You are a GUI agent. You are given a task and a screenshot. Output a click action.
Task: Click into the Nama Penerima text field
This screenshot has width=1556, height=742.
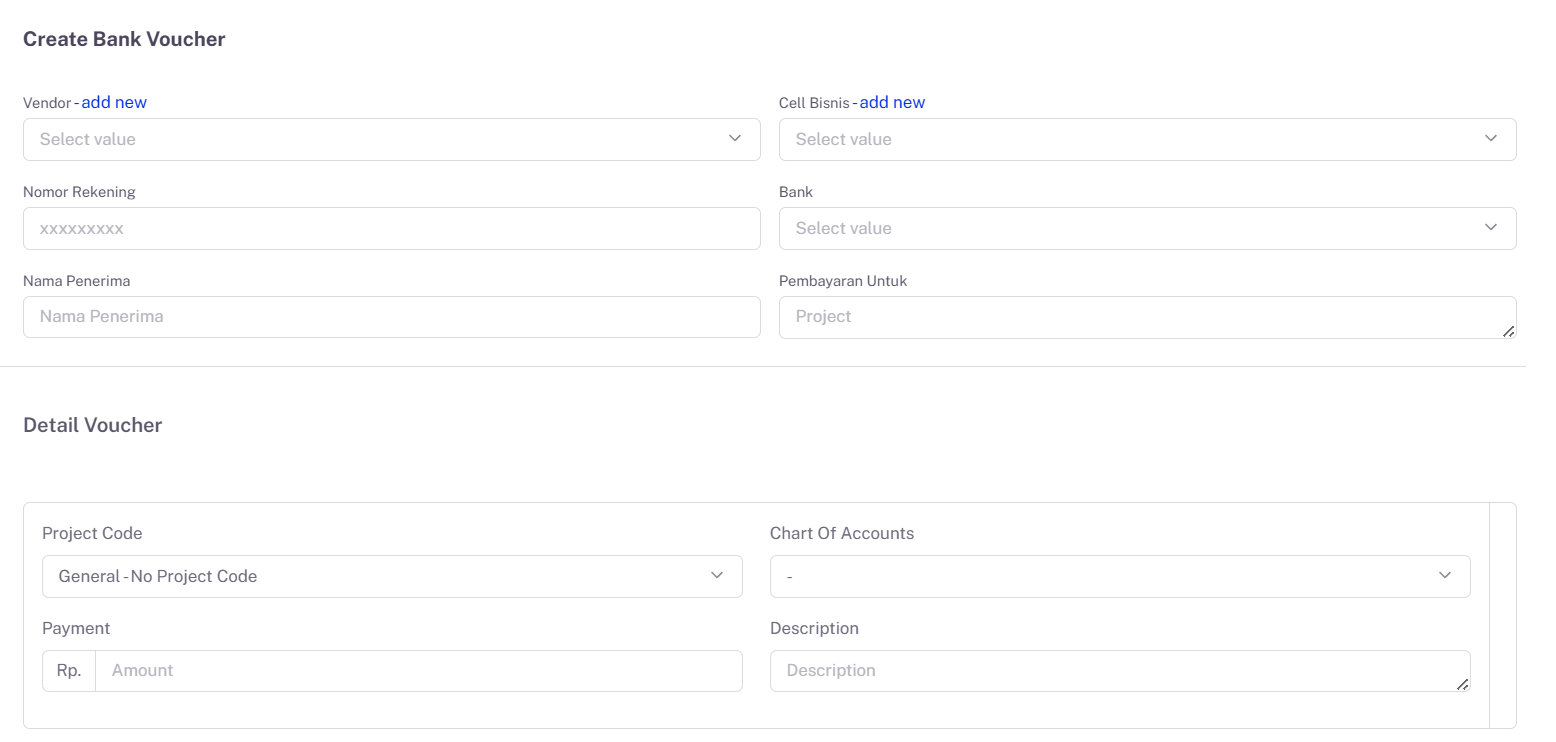(392, 316)
